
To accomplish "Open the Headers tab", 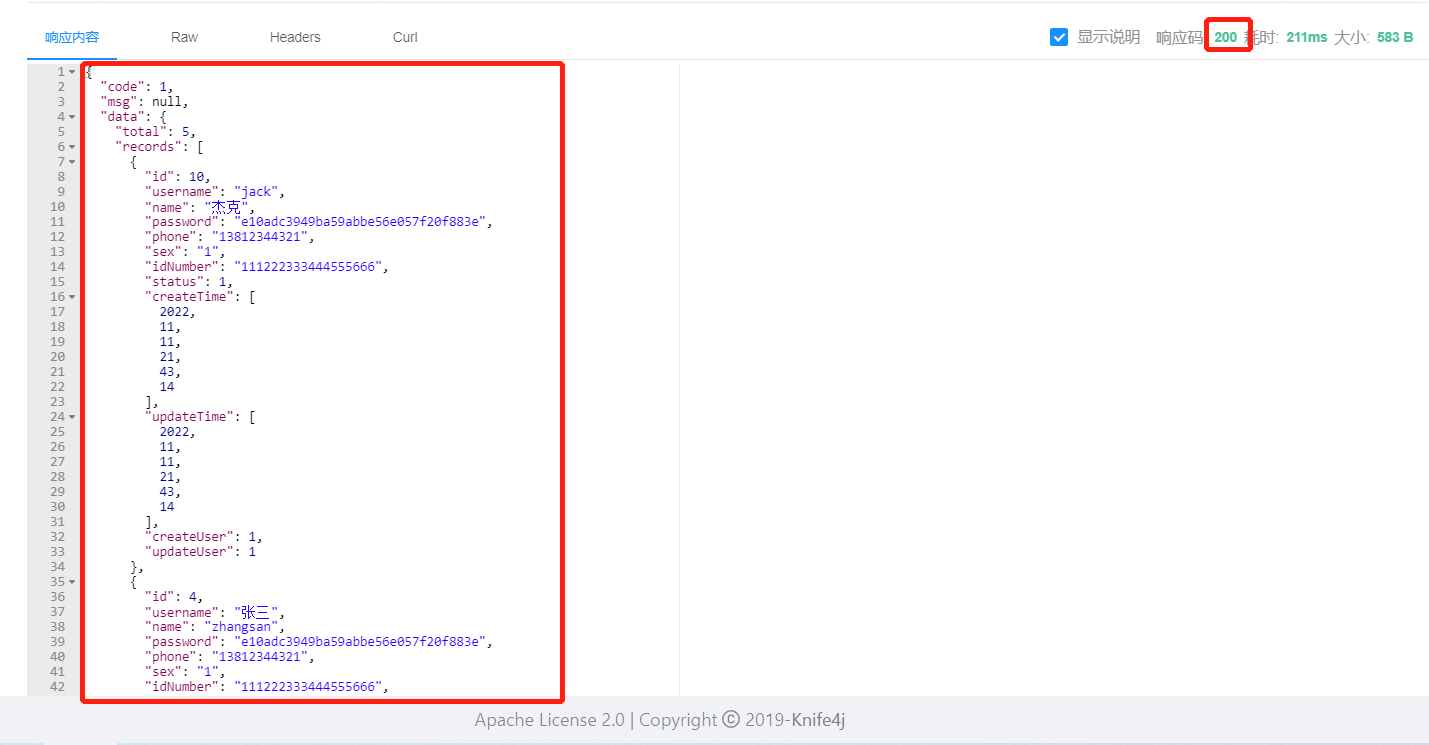I will [x=295, y=37].
